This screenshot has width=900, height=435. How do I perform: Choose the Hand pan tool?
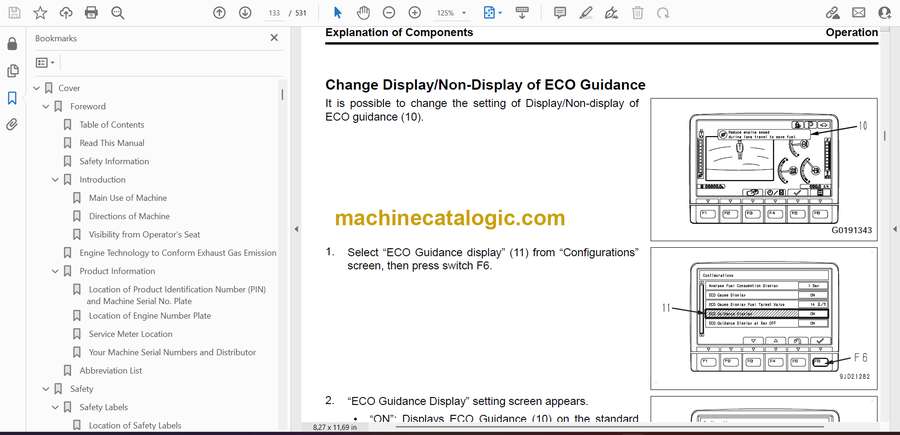pos(363,13)
